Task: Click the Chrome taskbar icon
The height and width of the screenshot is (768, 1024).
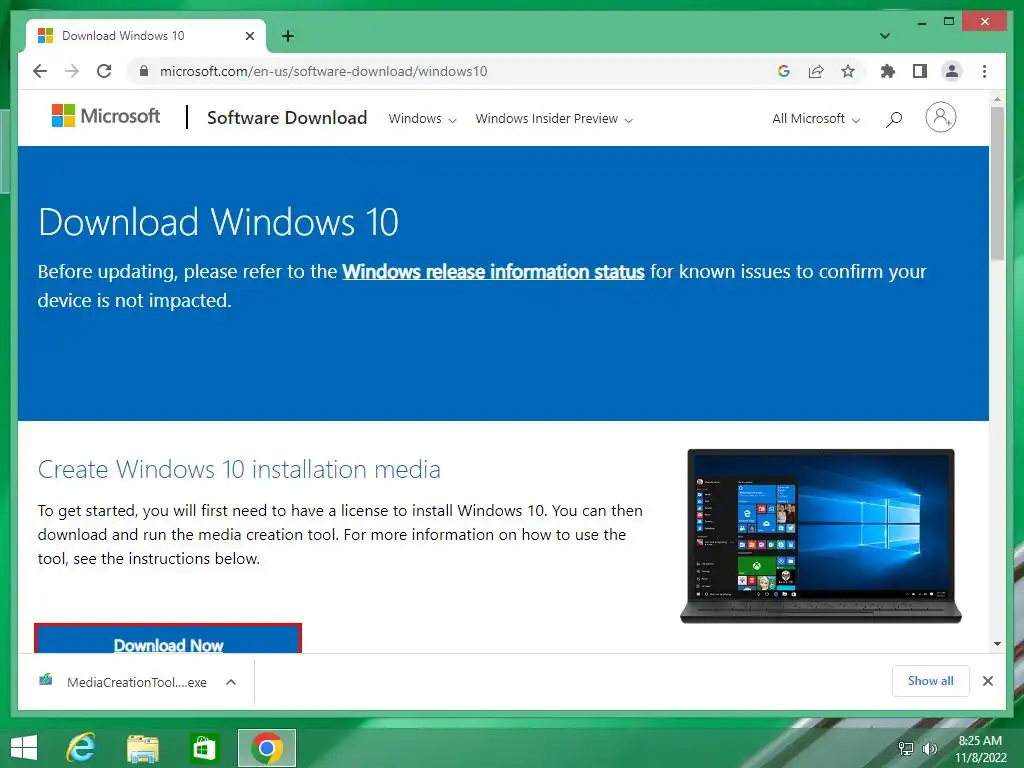Action: pos(266,748)
